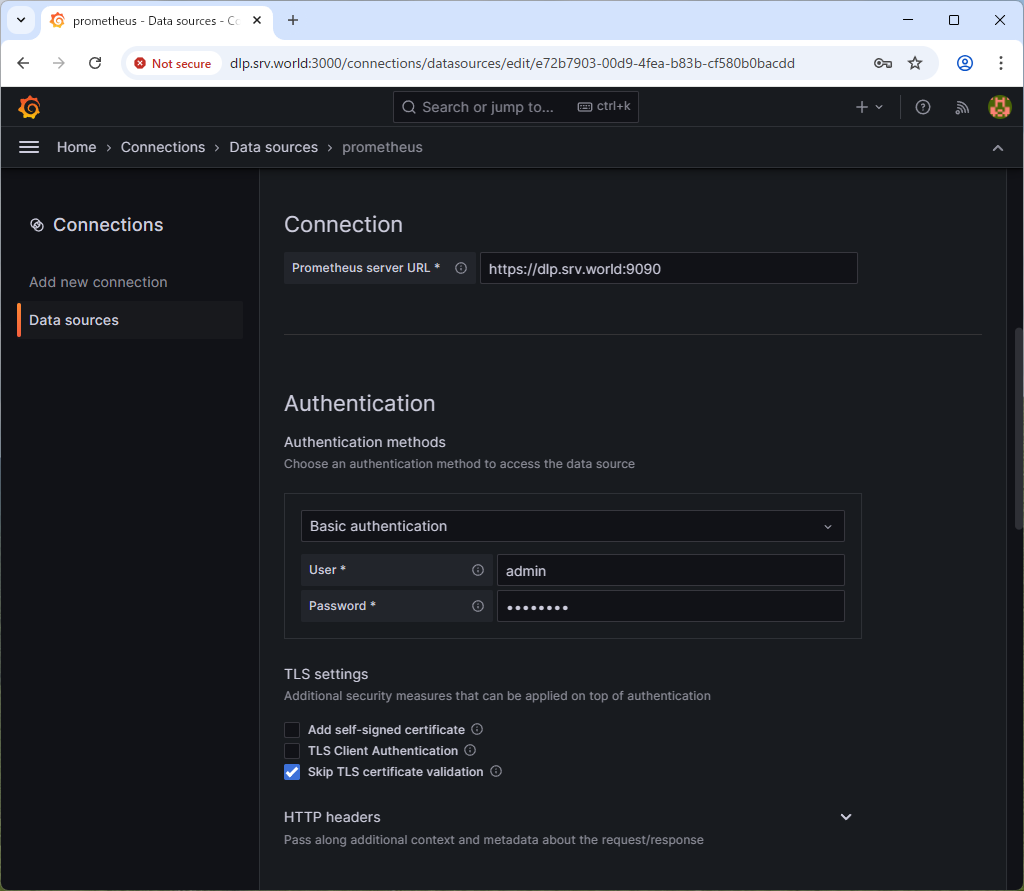Open the tab search dropdown arrow
Screen dimensions: 1024x891
tap(21, 20)
